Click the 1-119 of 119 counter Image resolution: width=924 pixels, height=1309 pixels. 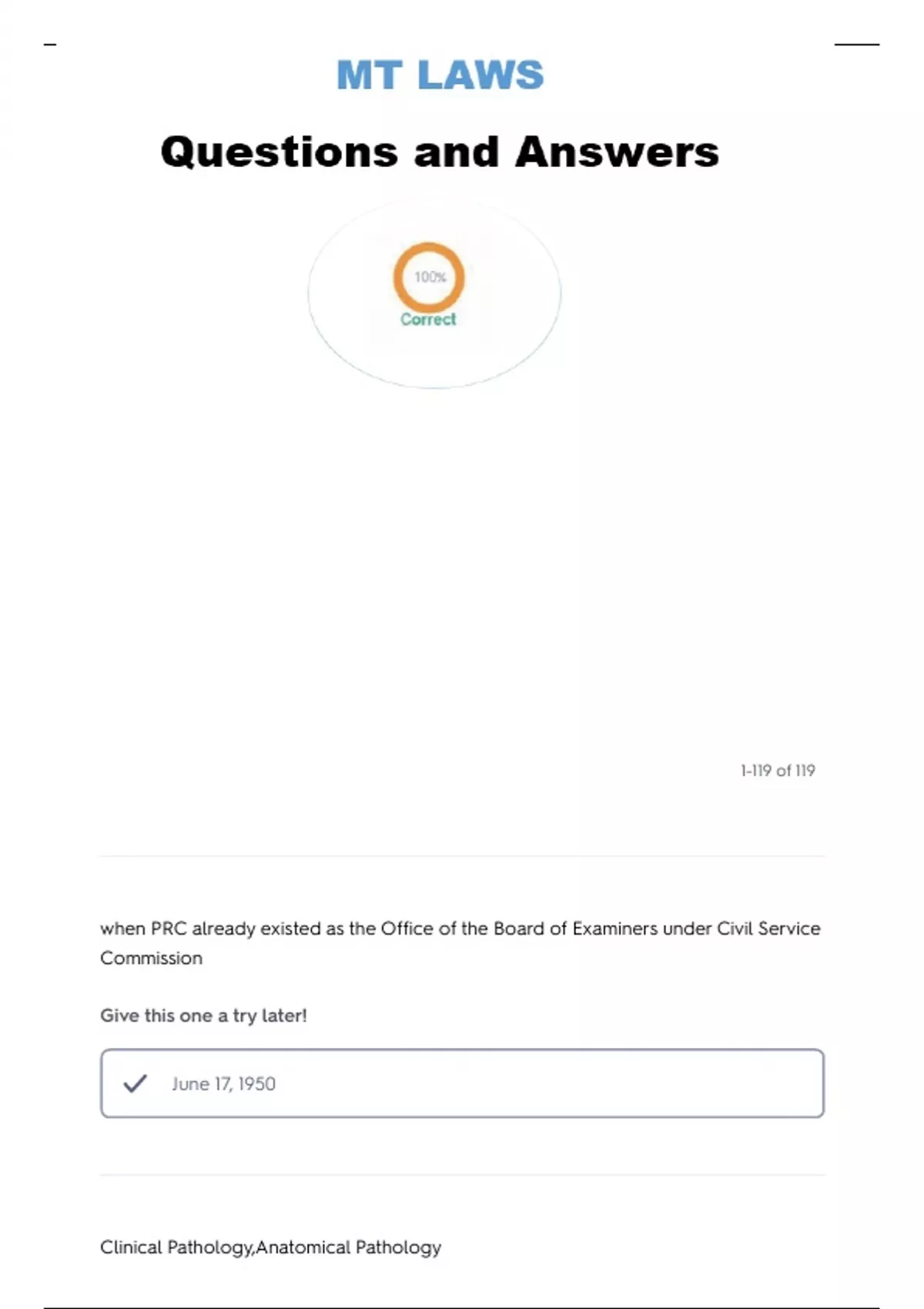click(x=778, y=771)
